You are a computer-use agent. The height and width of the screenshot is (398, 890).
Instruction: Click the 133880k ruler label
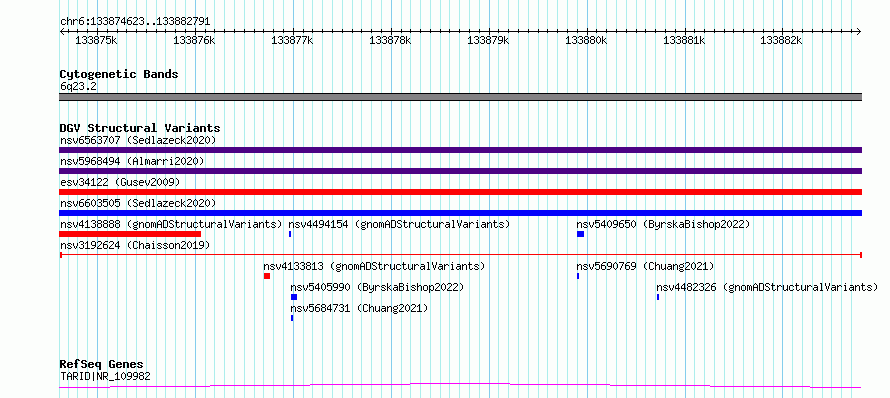586,40
